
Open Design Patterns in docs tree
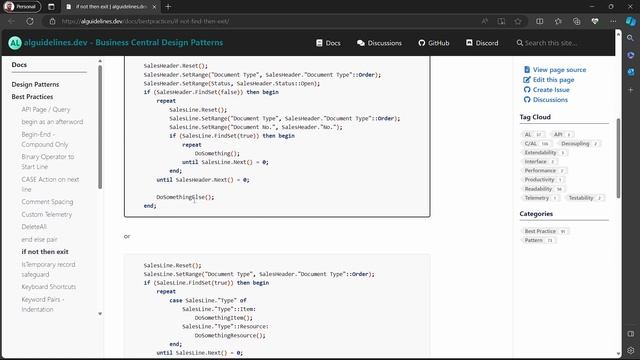[x=35, y=84]
